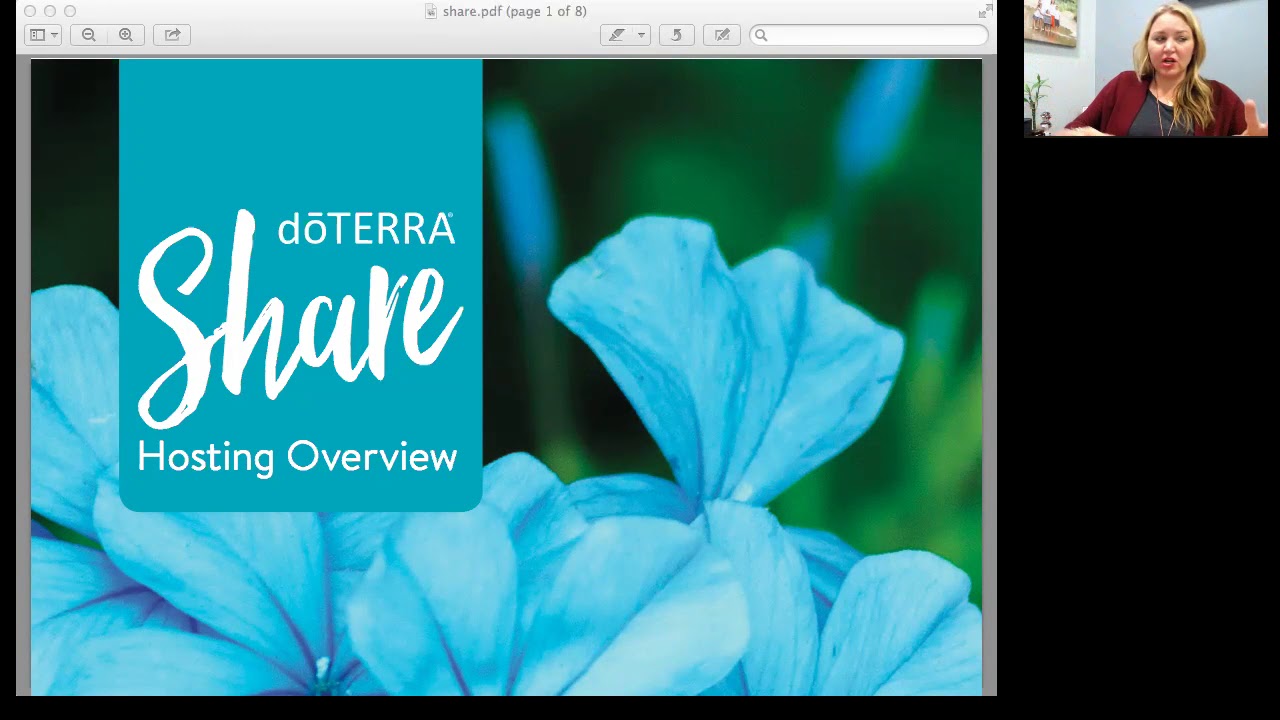1280x720 pixels.
Task: Open the sidebar view options button
Action: (43, 35)
